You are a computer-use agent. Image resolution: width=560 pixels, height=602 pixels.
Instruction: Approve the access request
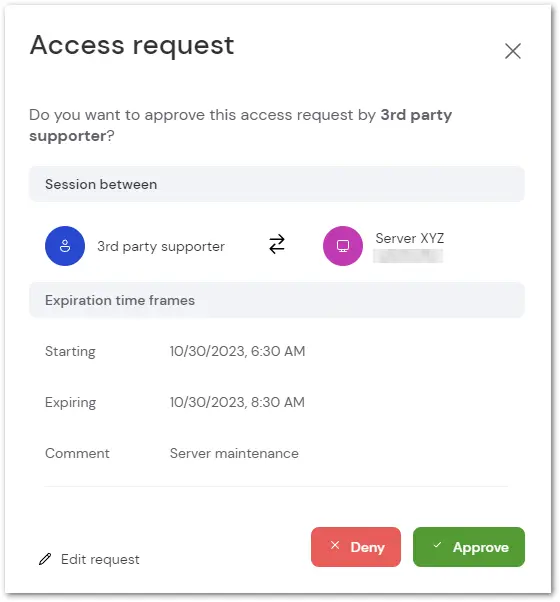(x=469, y=547)
